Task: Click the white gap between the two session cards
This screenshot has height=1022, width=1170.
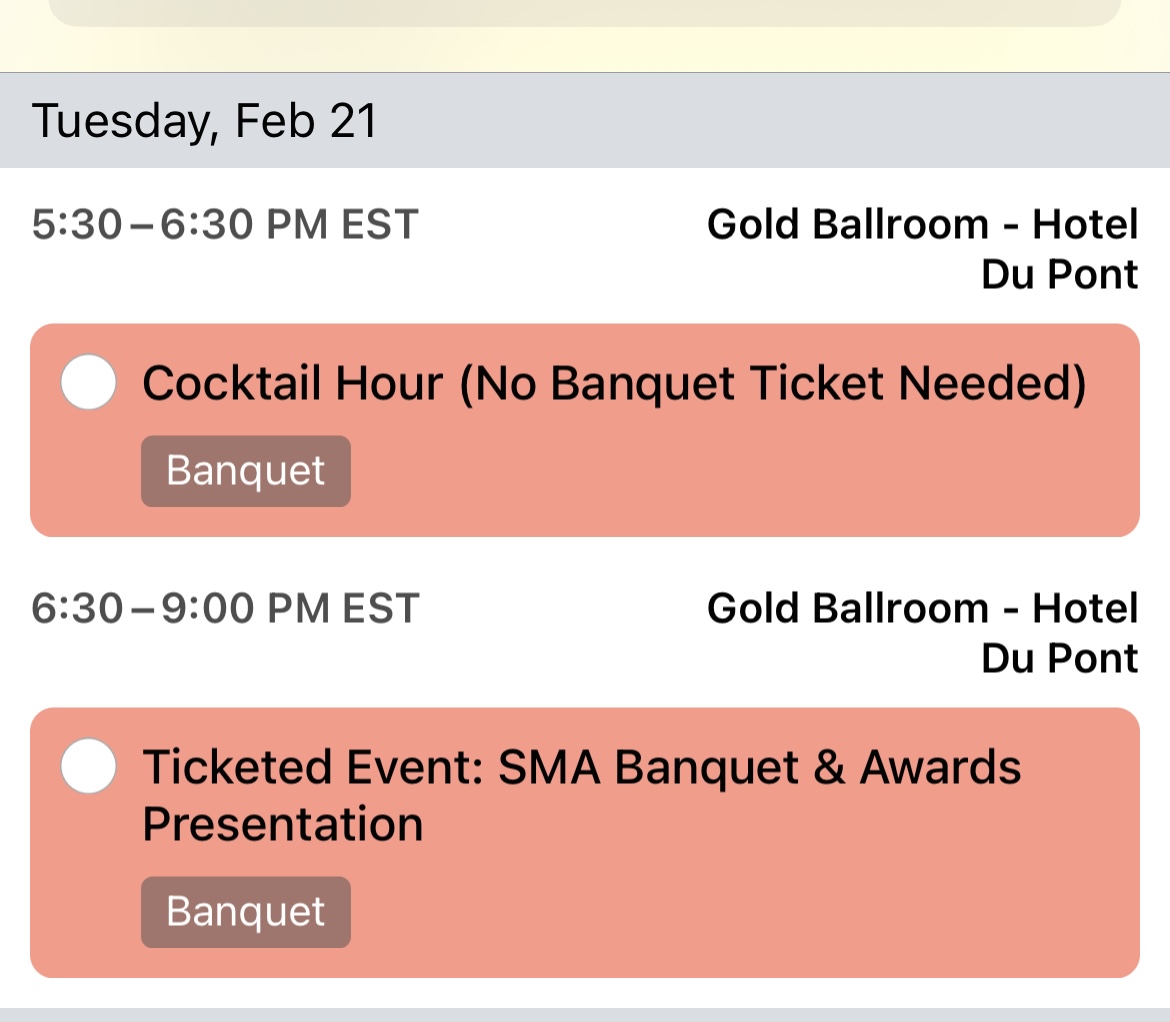Action: coord(585,561)
